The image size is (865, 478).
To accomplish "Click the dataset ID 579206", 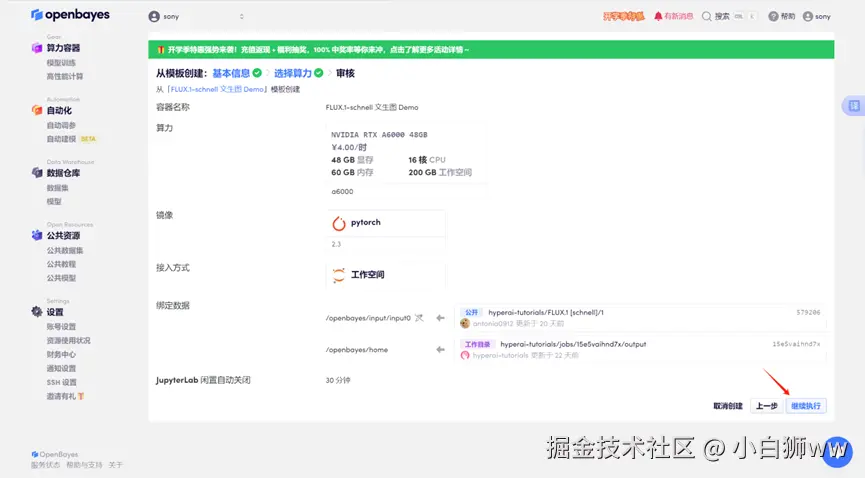I will 808,312.
